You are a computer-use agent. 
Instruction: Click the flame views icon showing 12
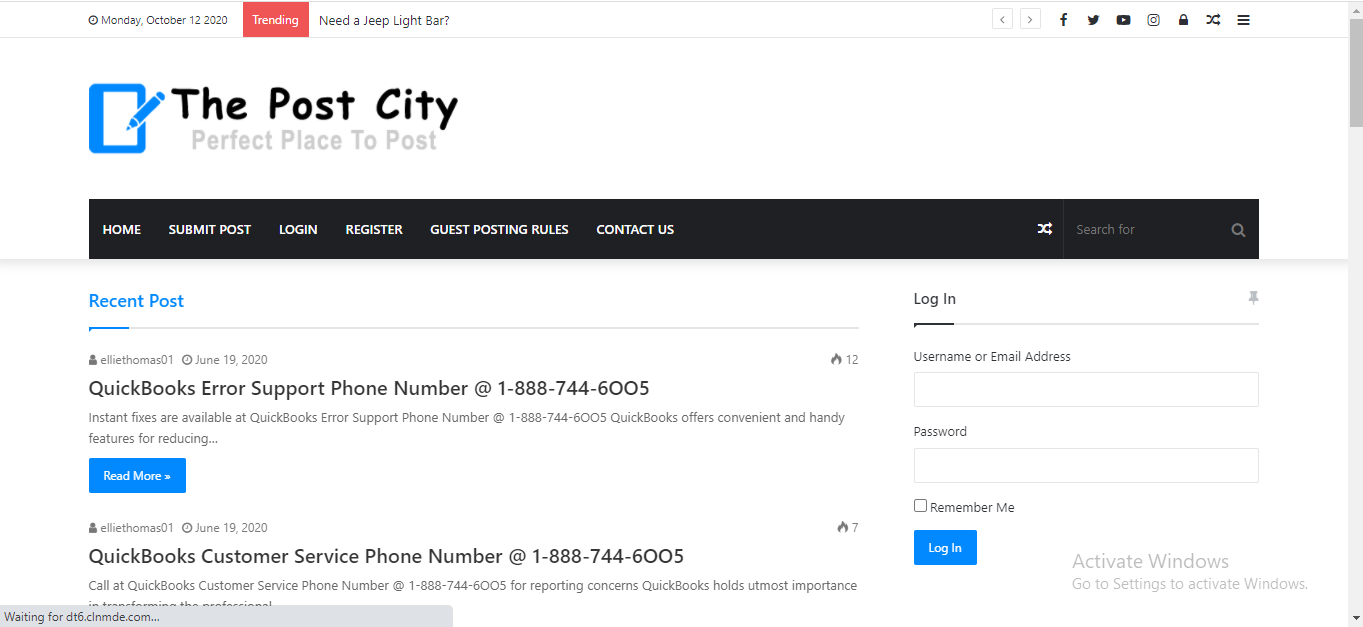(x=836, y=359)
